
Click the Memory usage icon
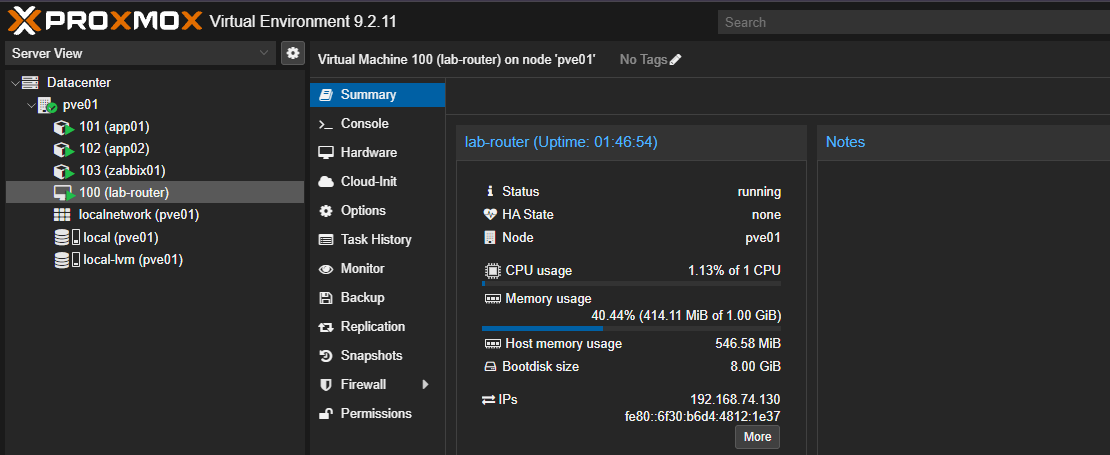[x=492, y=299]
